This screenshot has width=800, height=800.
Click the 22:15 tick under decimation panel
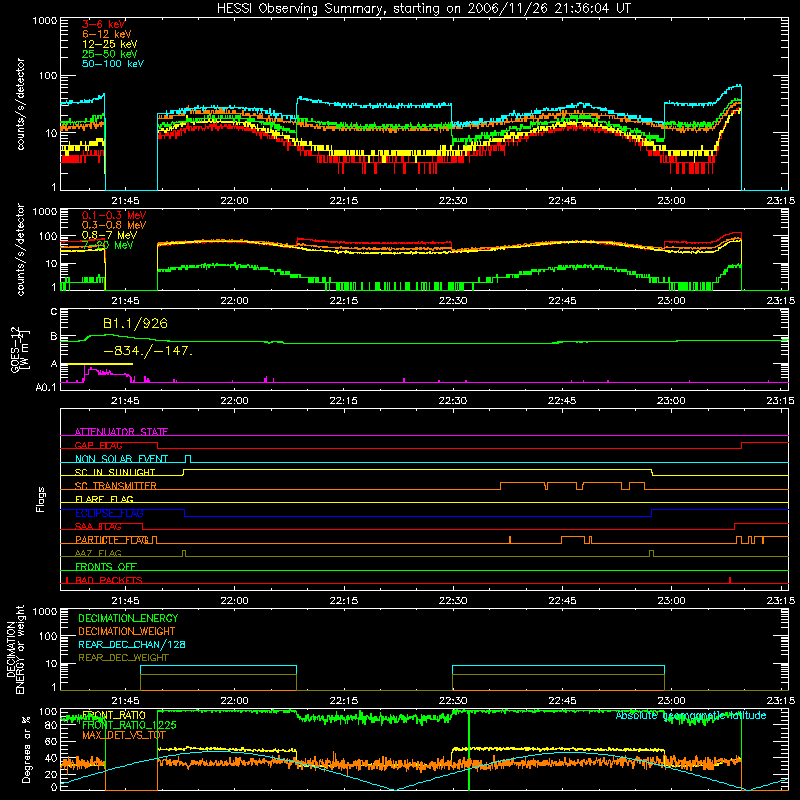[343, 701]
